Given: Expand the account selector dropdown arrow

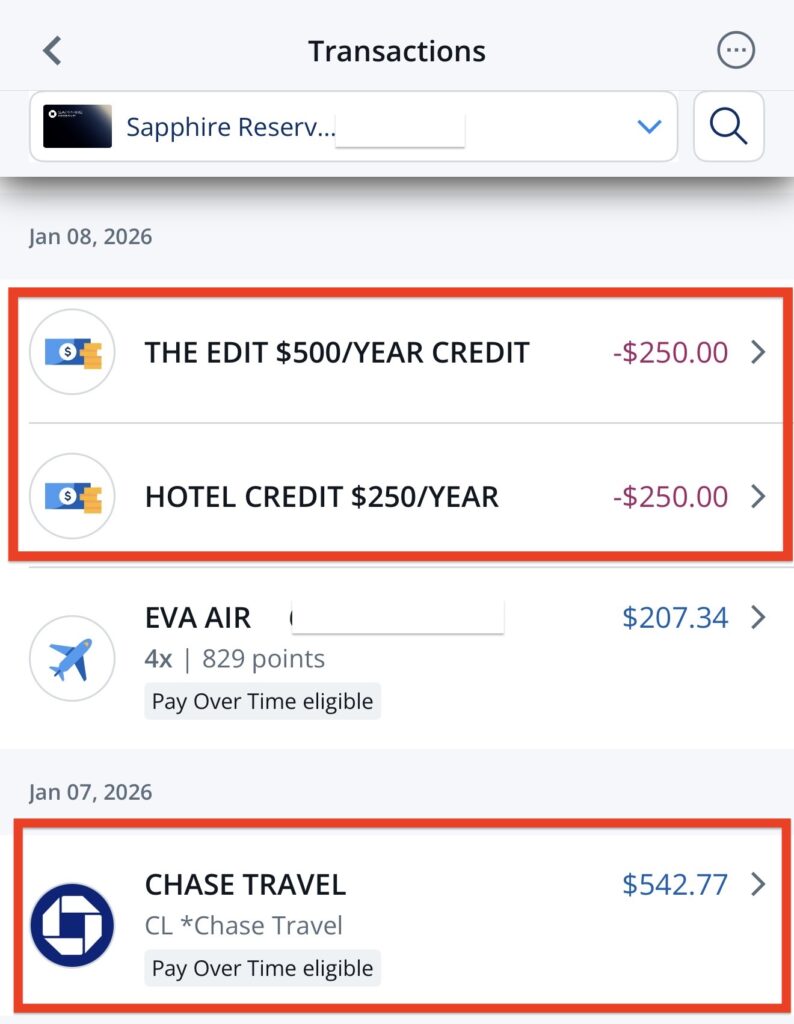Looking at the screenshot, I should point(650,127).
